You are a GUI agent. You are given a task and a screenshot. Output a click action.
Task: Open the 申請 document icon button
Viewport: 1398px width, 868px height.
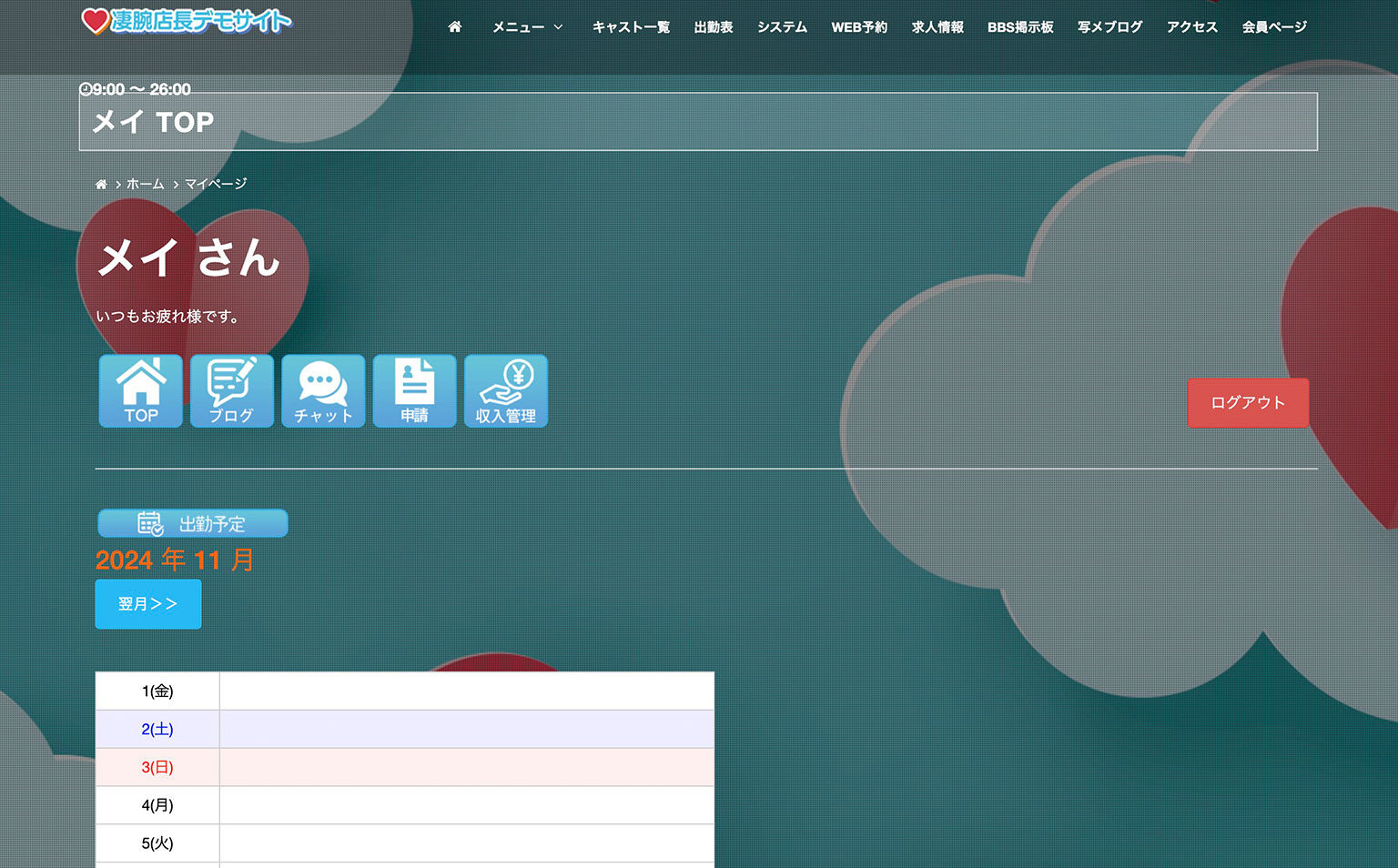[415, 391]
